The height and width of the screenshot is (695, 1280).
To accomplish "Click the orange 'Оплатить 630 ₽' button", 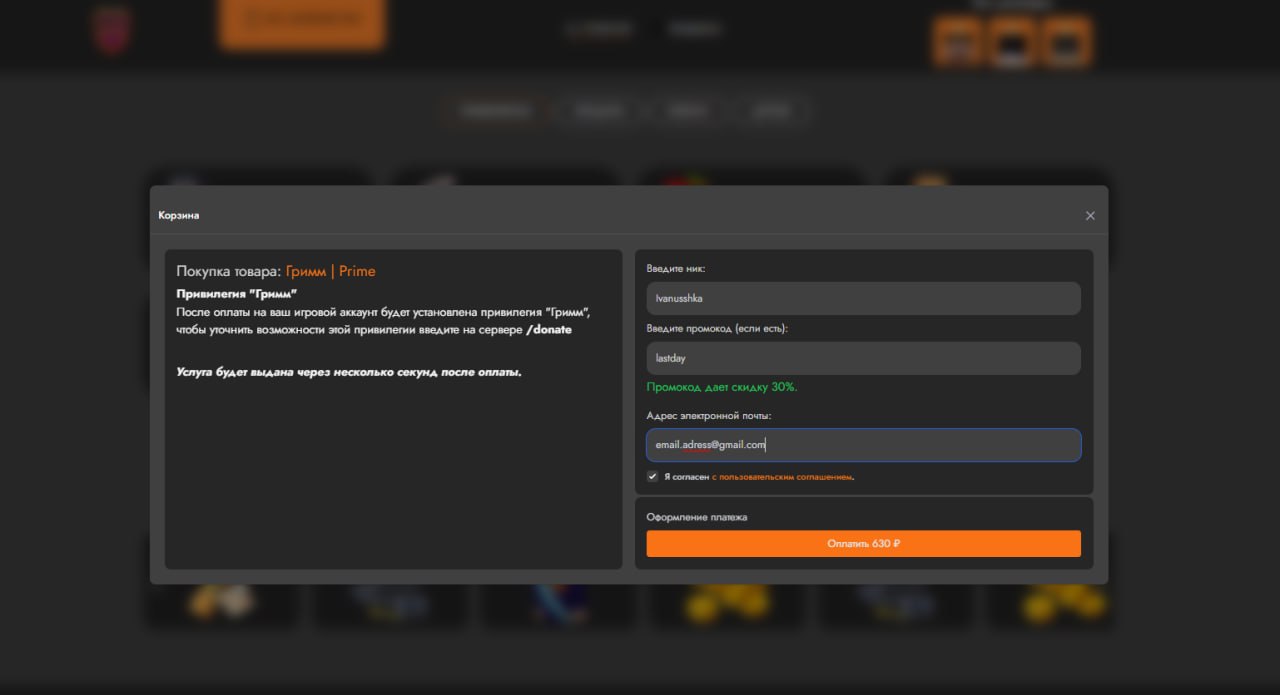I will [863, 544].
